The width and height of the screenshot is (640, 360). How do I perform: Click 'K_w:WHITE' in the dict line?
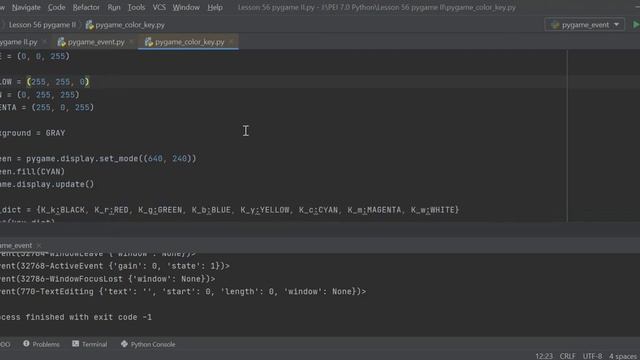(x=433, y=210)
